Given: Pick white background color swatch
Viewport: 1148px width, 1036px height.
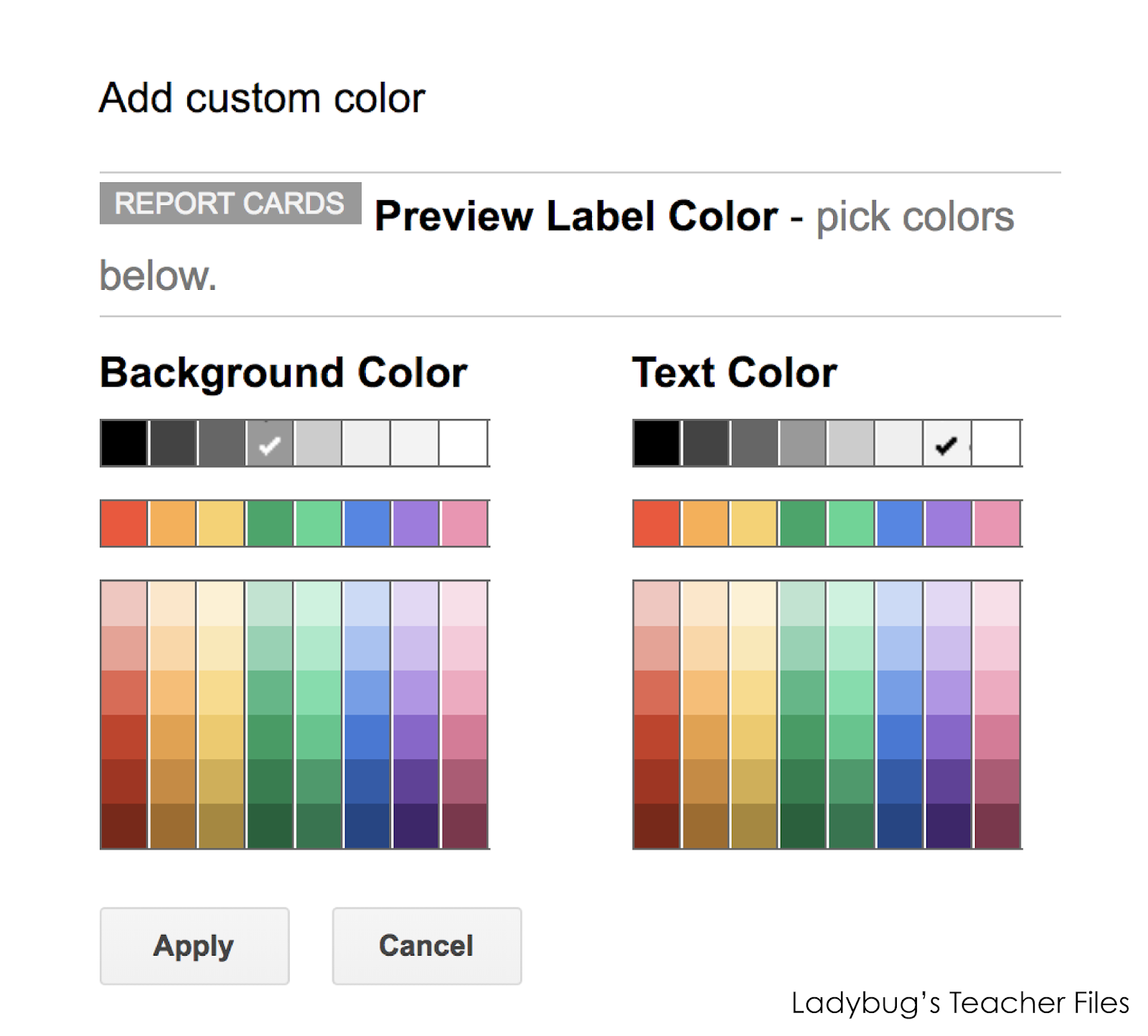Looking at the screenshot, I should point(464,443).
